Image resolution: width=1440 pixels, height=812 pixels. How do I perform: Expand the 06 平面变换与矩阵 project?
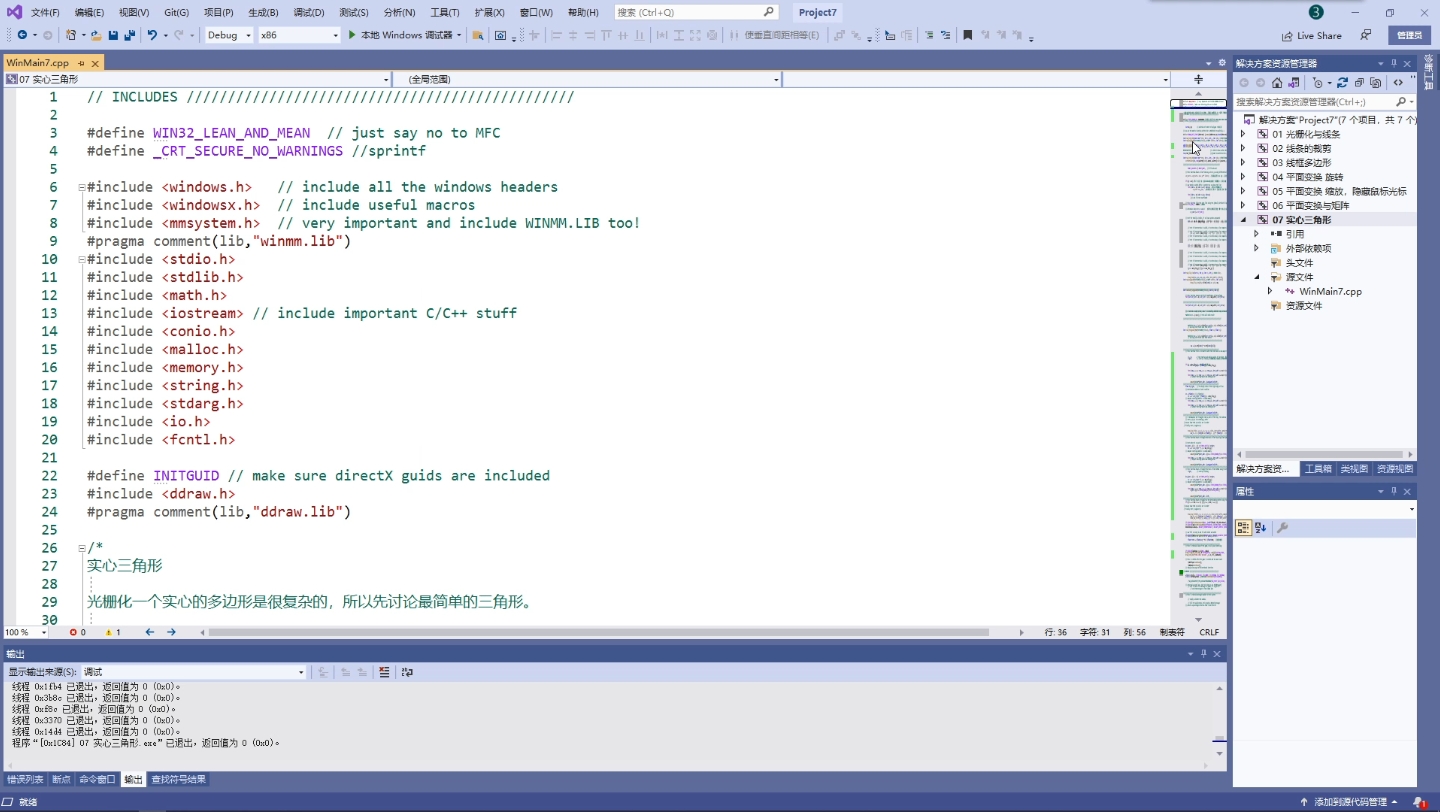[1243, 205]
